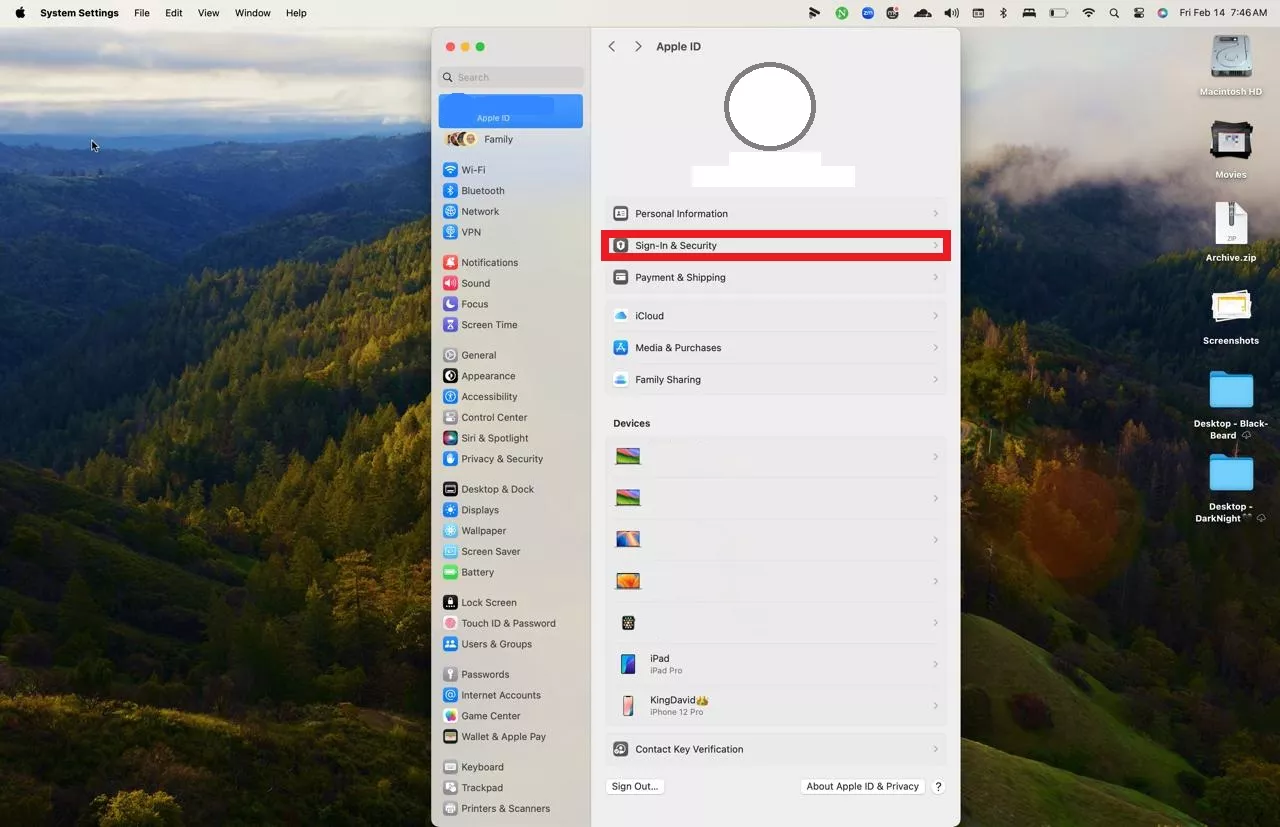Expand Sign-In & Security row
The image size is (1280, 827).
point(775,246)
